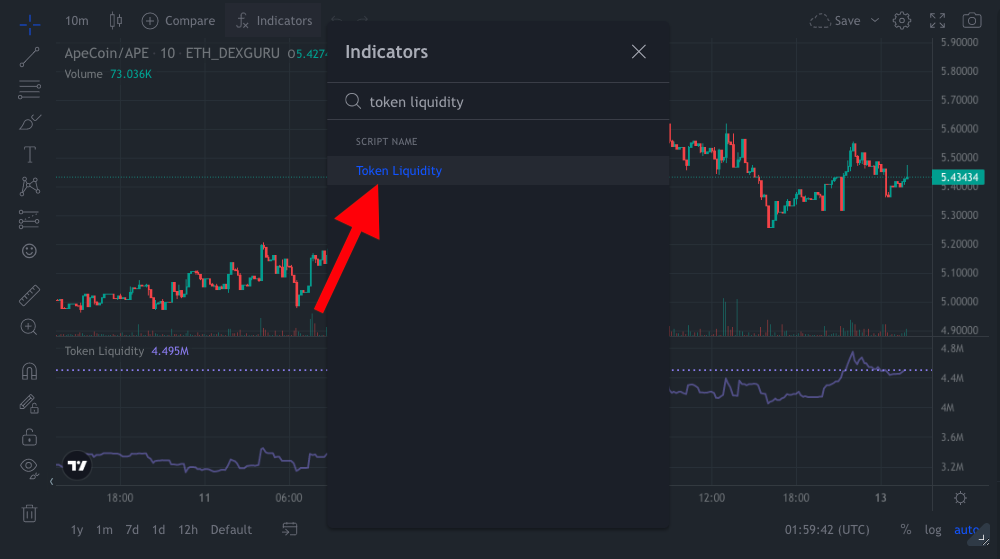Enter fullscreen mode for the chart
Image resolution: width=1000 pixels, height=559 pixels.
point(937,20)
